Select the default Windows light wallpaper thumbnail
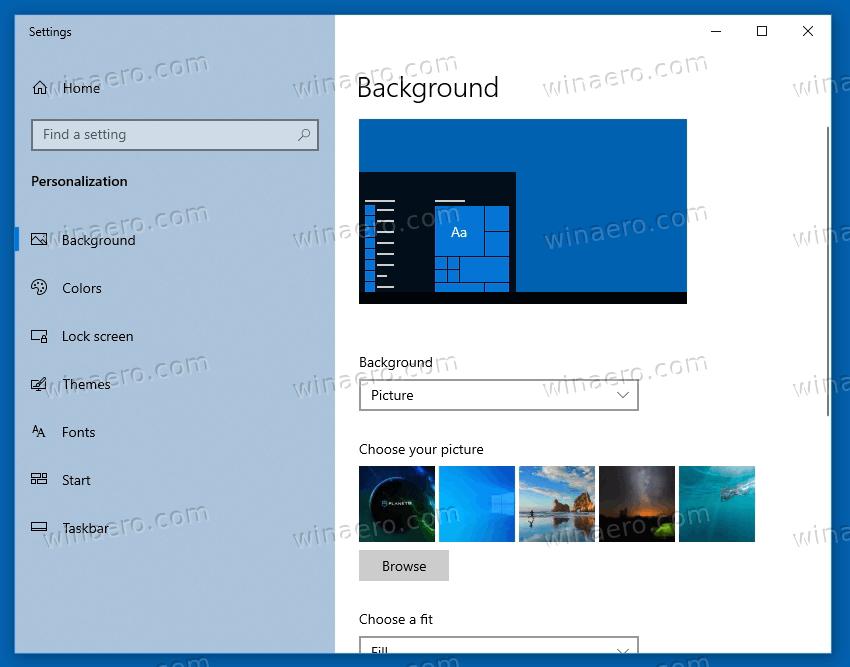This screenshot has height=667, width=850. 477,503
